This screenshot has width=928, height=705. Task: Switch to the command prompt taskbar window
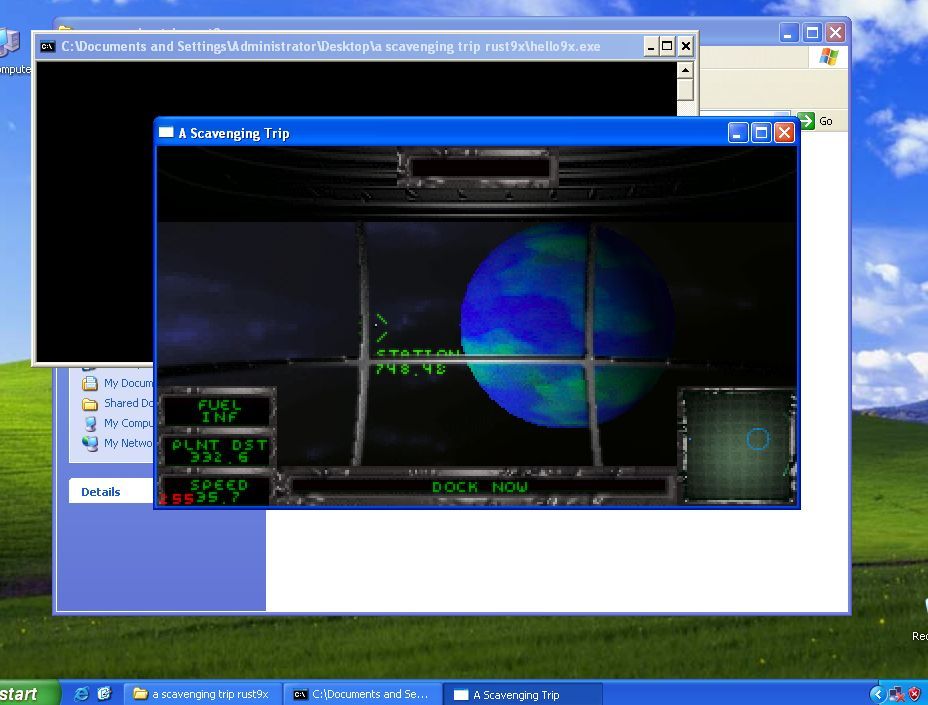click(x=363, y=694)
